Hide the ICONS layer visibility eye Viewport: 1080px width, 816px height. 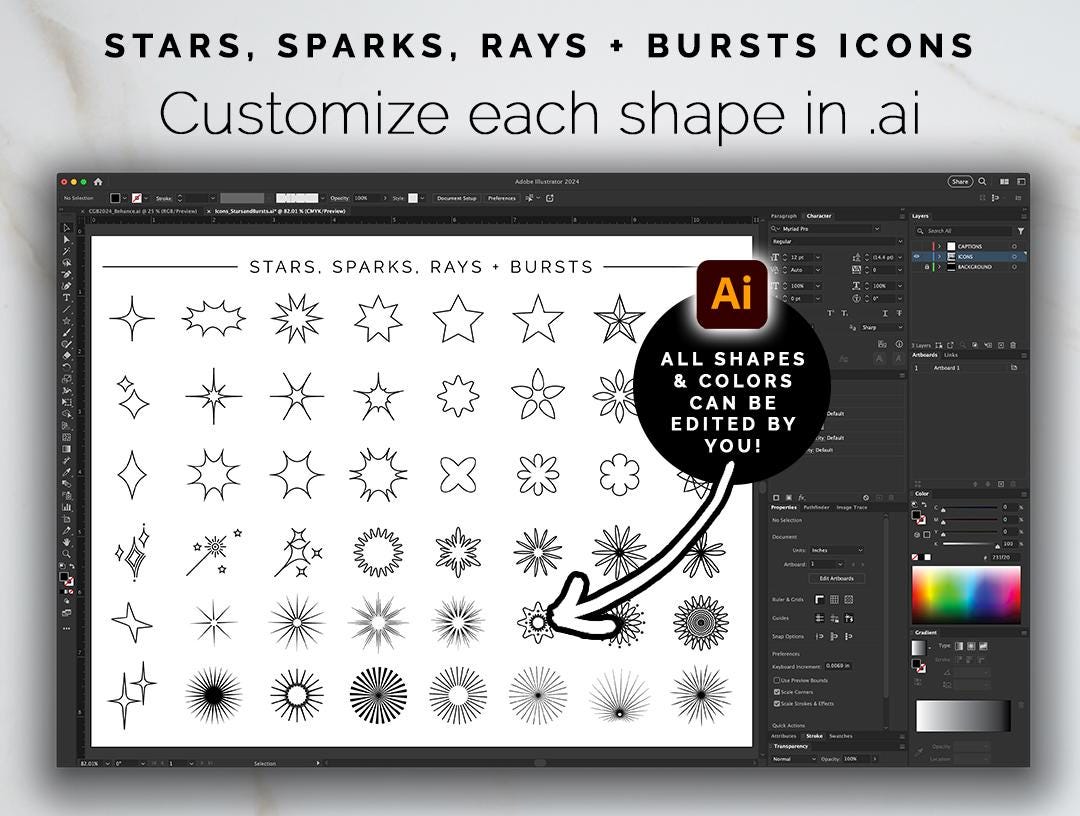point(917,257)
